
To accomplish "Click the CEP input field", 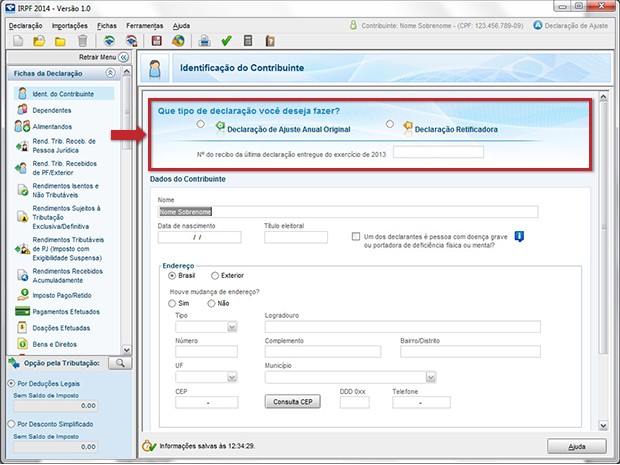I will pos(207,403).
